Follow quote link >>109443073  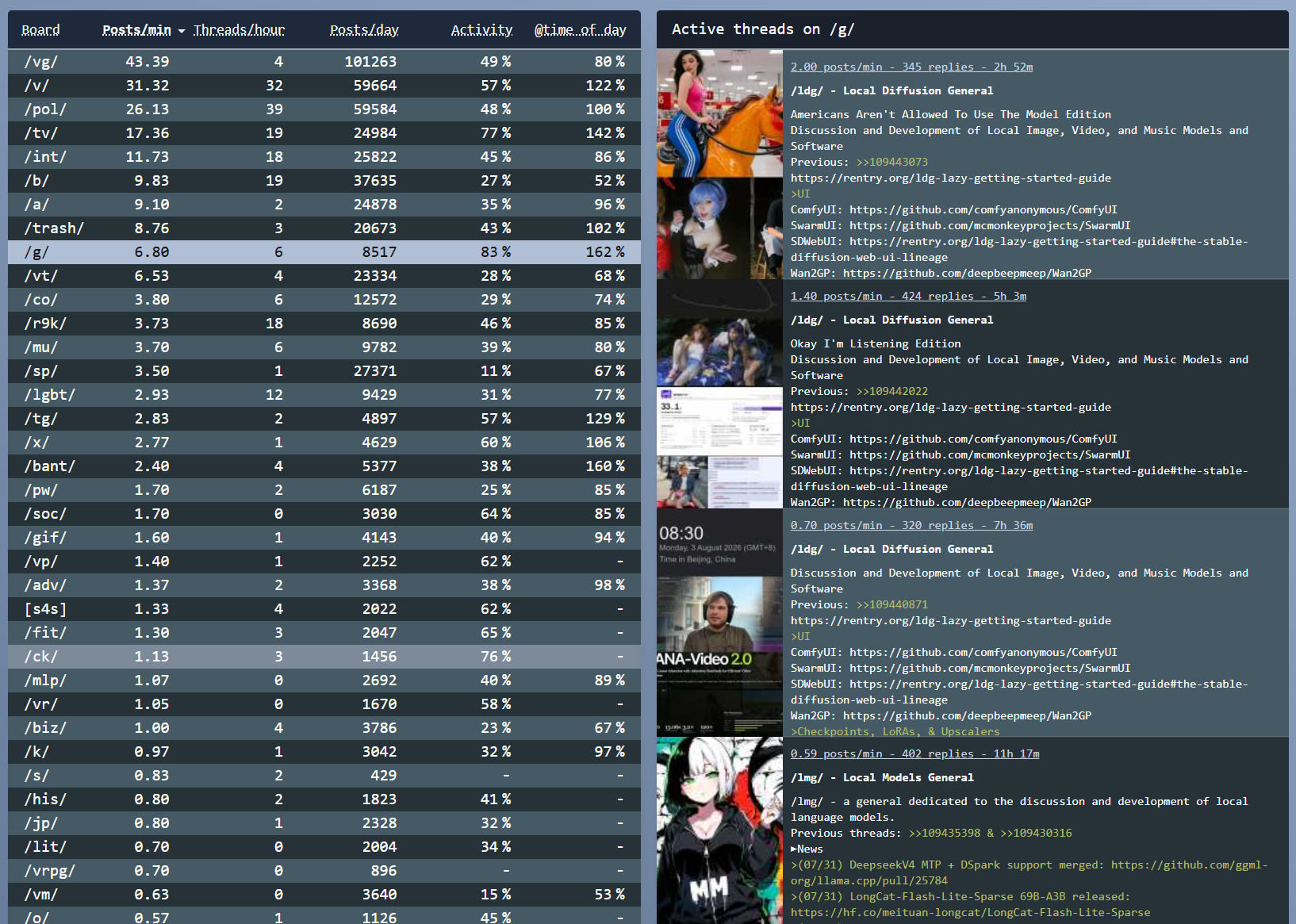pos(892,163)
